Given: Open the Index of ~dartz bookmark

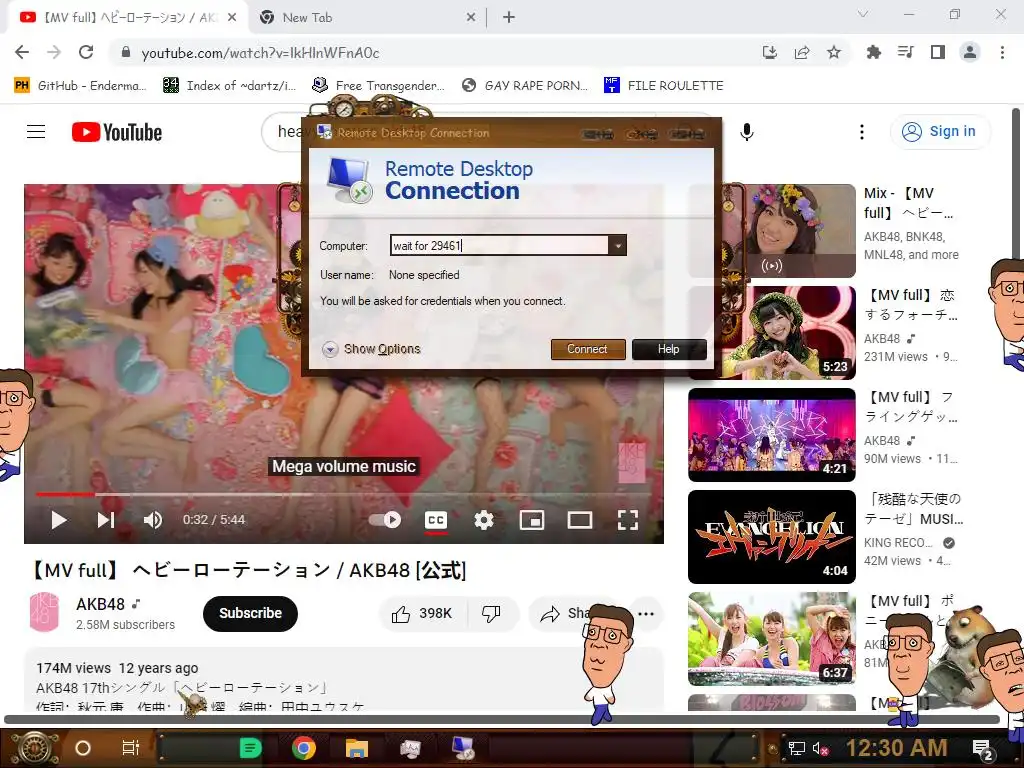Looking at the screenshot, I should (230, 85).
